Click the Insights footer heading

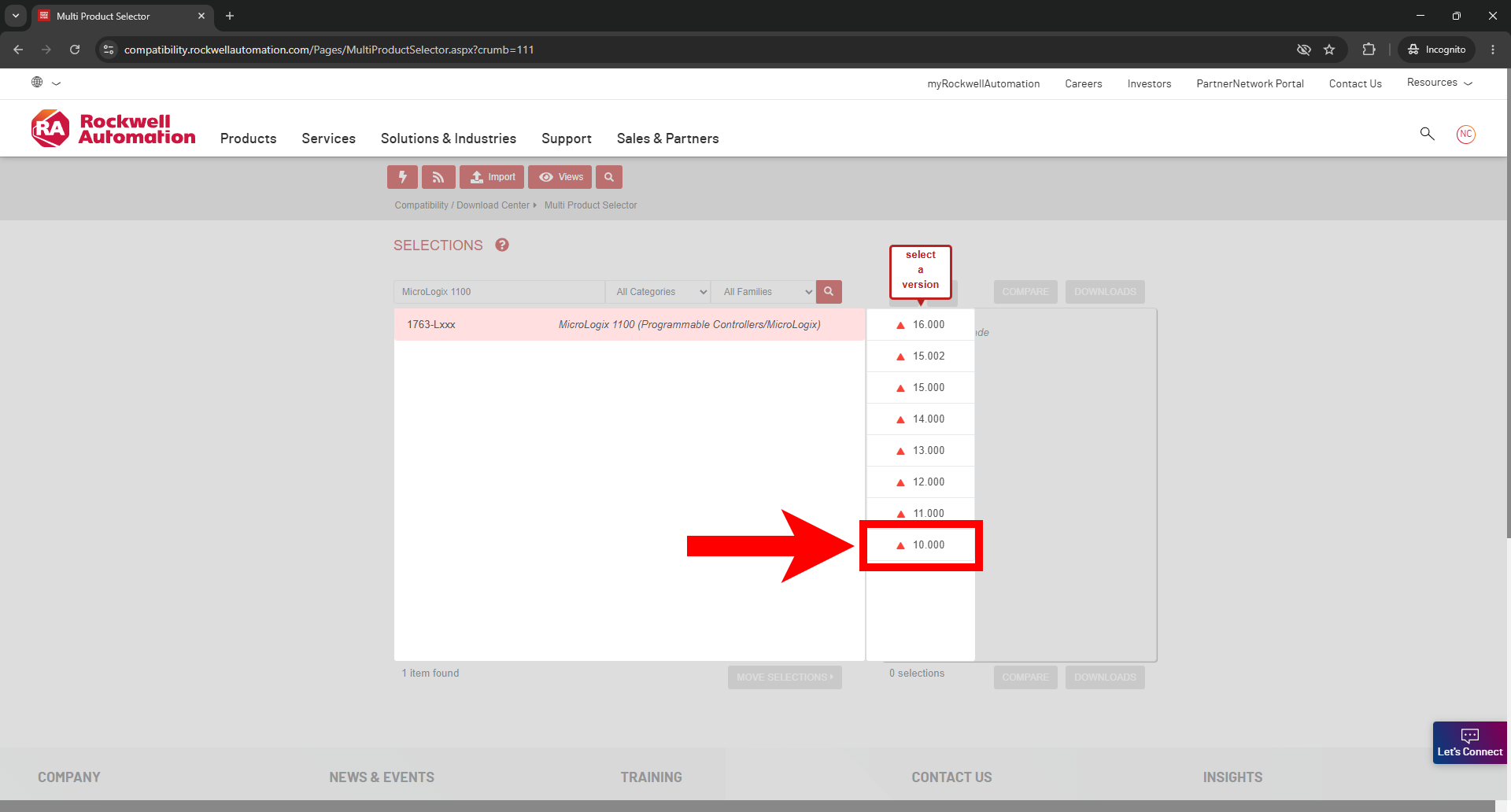coord(1232,777)
